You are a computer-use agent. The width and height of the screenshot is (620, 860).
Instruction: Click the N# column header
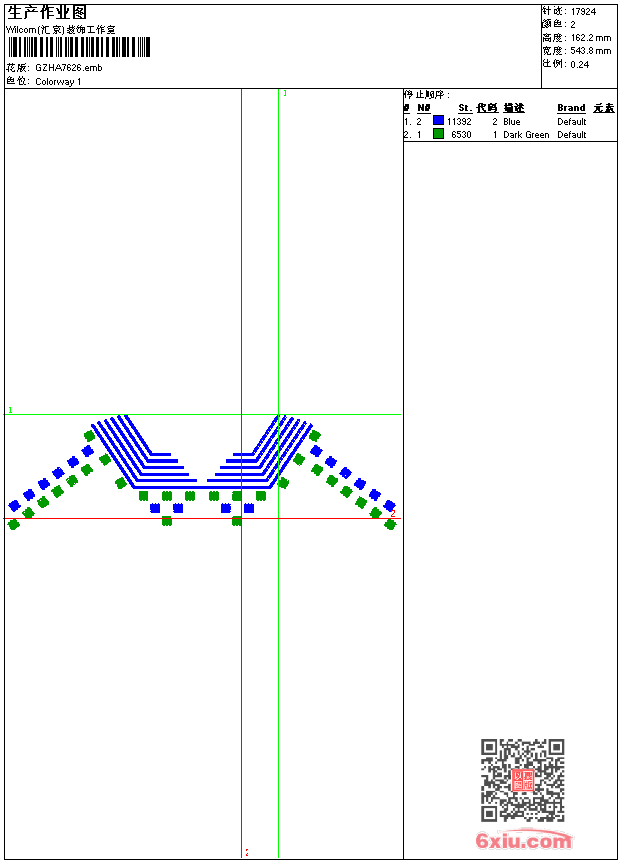coord(424,108)
